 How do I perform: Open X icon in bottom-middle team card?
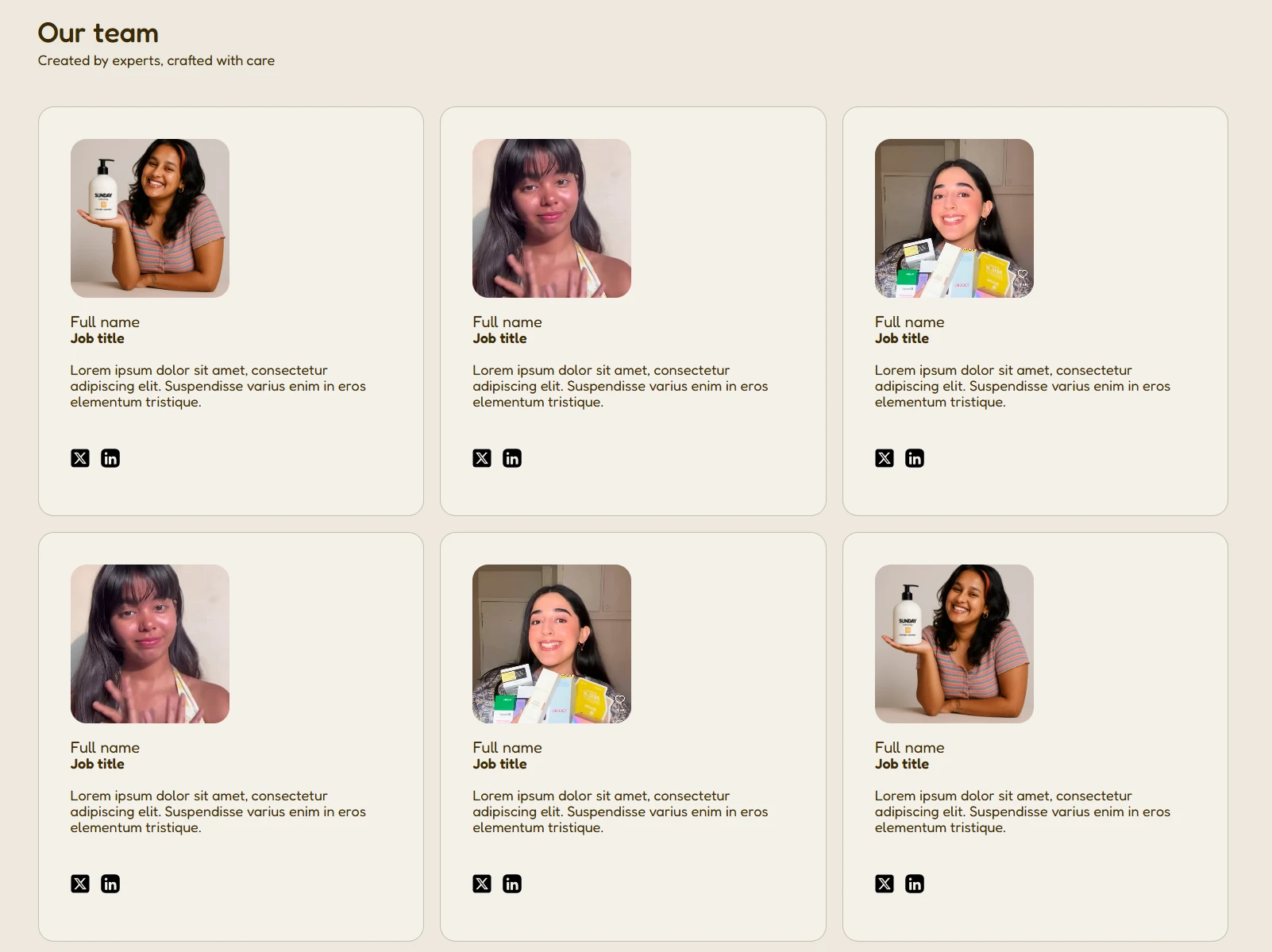point(482,884)
